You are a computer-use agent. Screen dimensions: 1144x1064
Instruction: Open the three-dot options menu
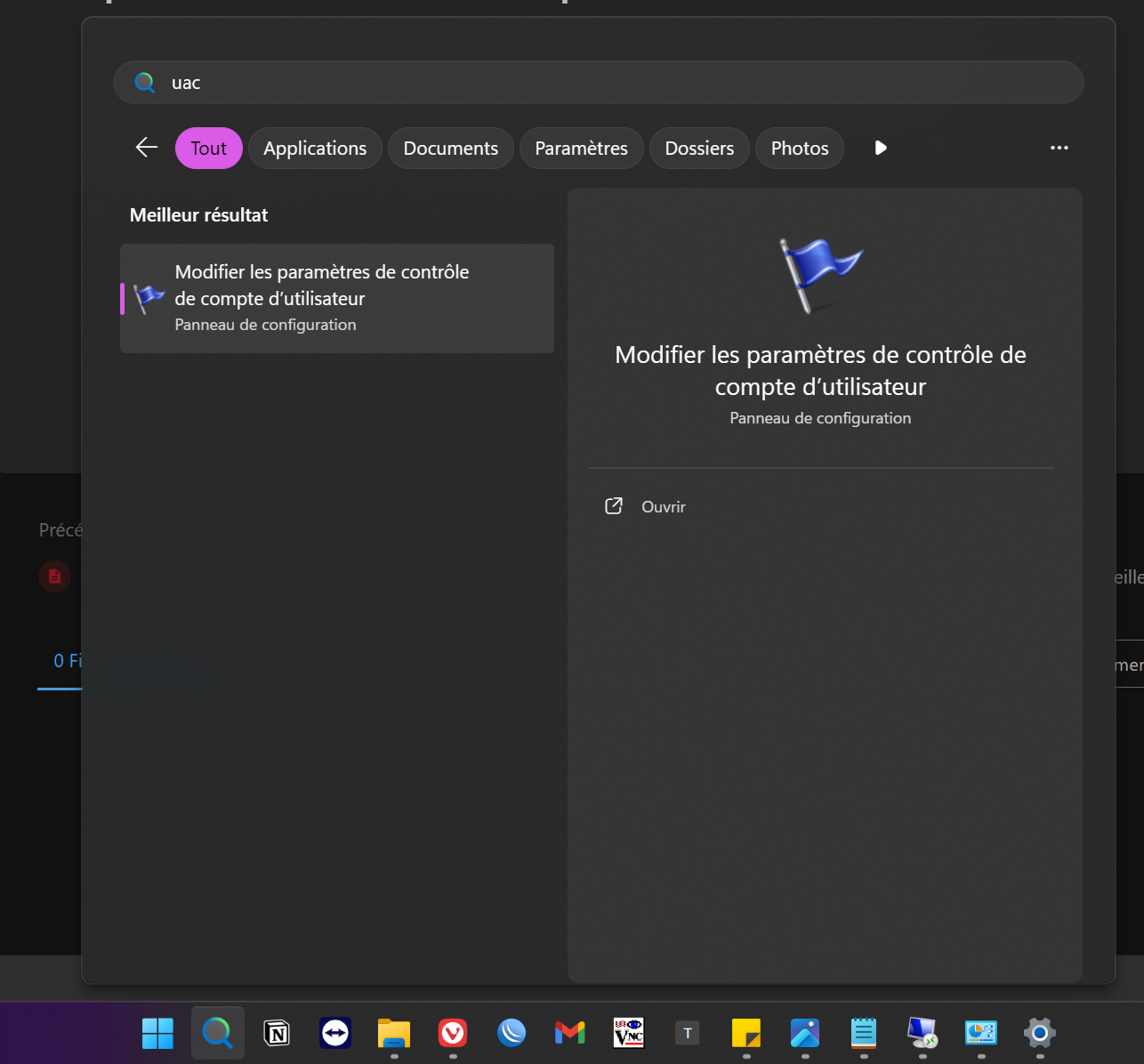[1059, 148]
